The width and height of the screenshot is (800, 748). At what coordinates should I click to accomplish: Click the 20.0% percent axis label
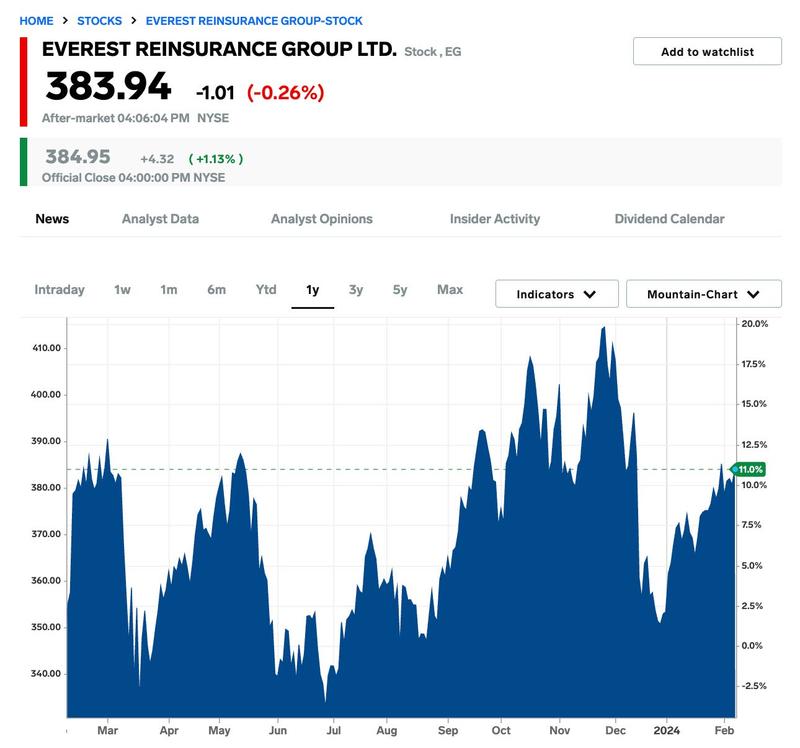point(754,323)
